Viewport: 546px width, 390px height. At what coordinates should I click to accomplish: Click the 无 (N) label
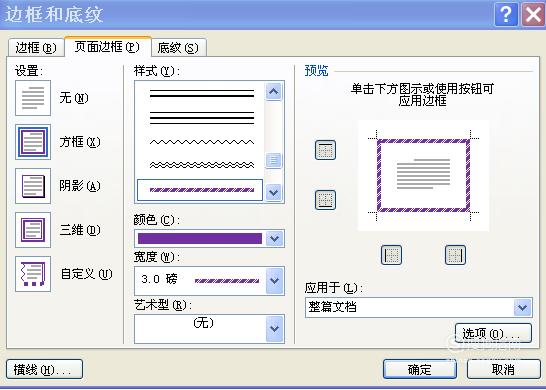coord(74,98)
